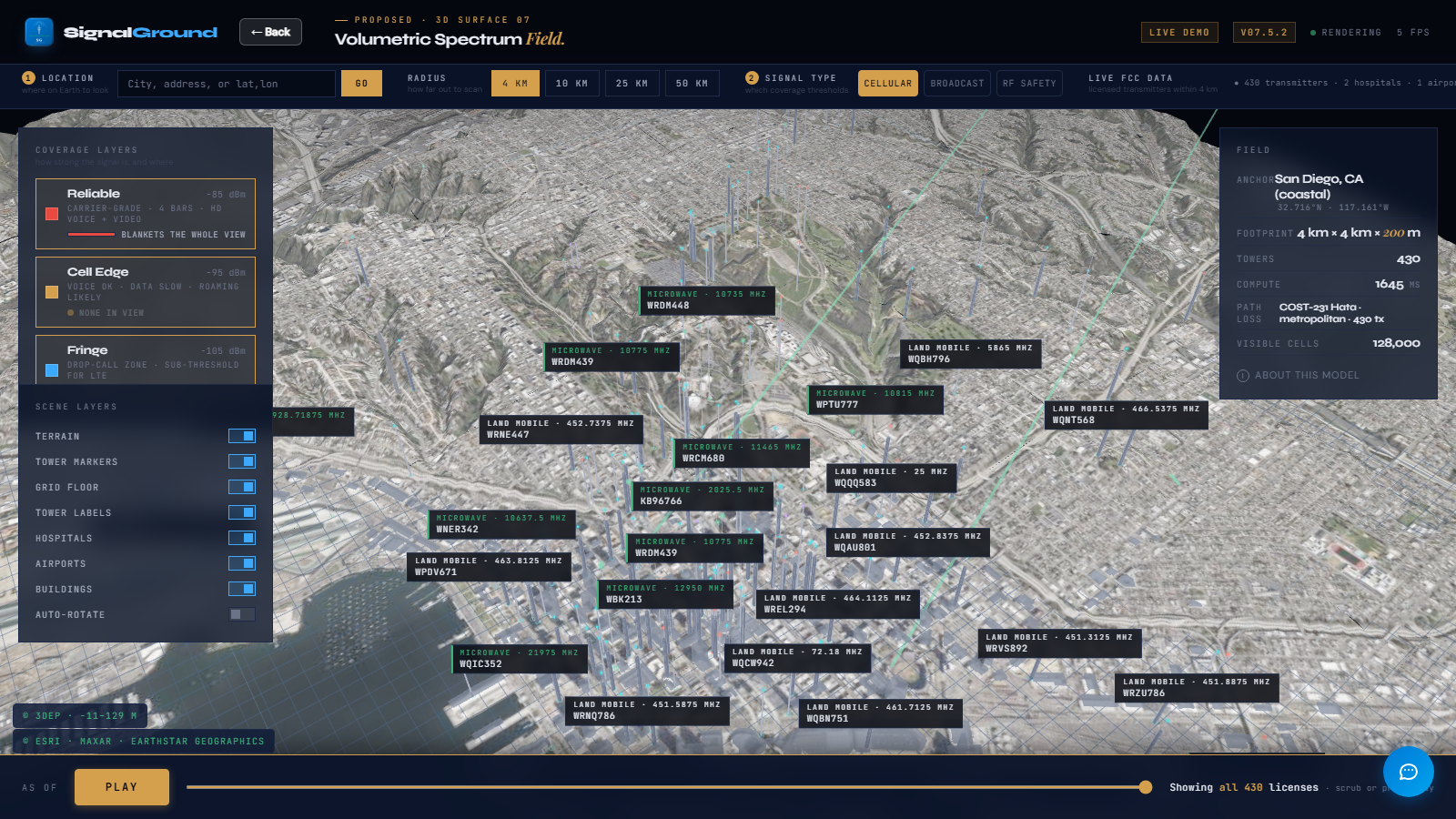Select the Cell Edge coverage layer card
1456x819 pixels.
pos(146,292)
